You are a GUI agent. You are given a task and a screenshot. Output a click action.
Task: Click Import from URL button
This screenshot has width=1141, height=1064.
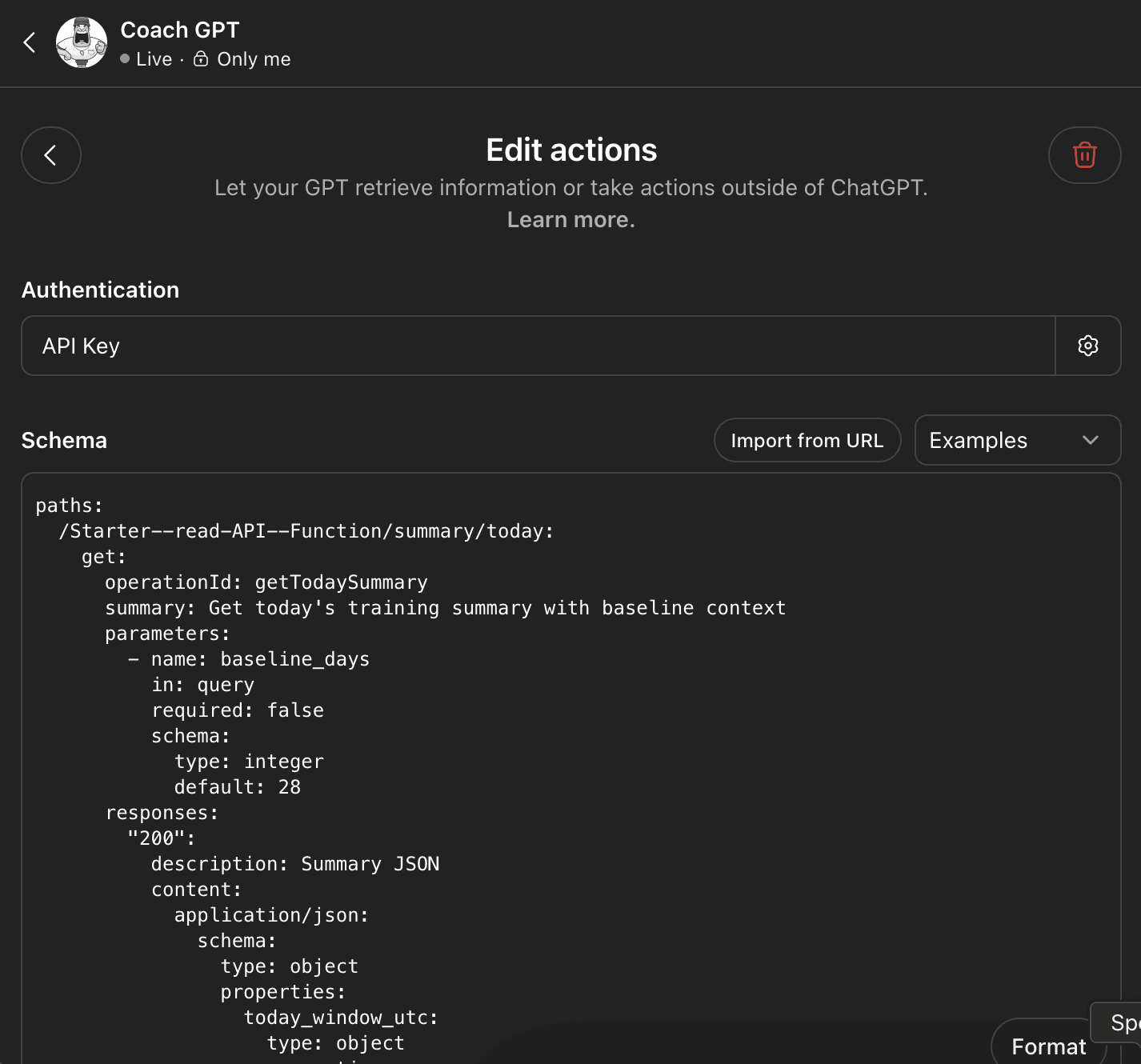pos(807,440)
